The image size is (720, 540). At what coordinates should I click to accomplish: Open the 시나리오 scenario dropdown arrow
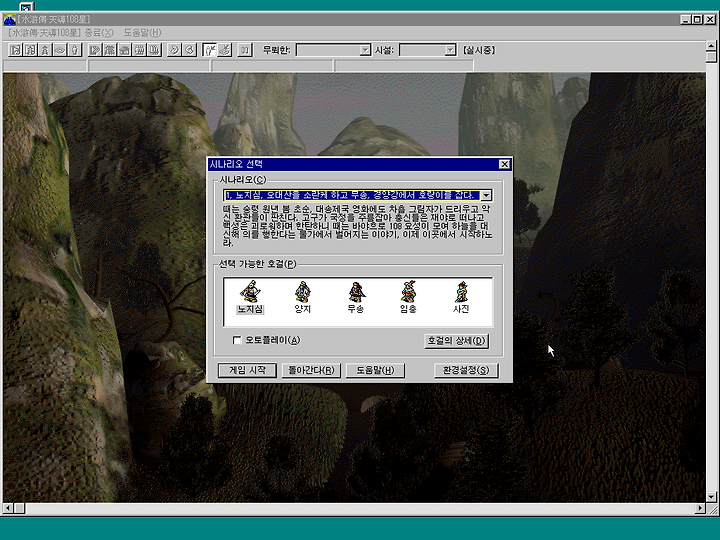click(x=486, y=195)
